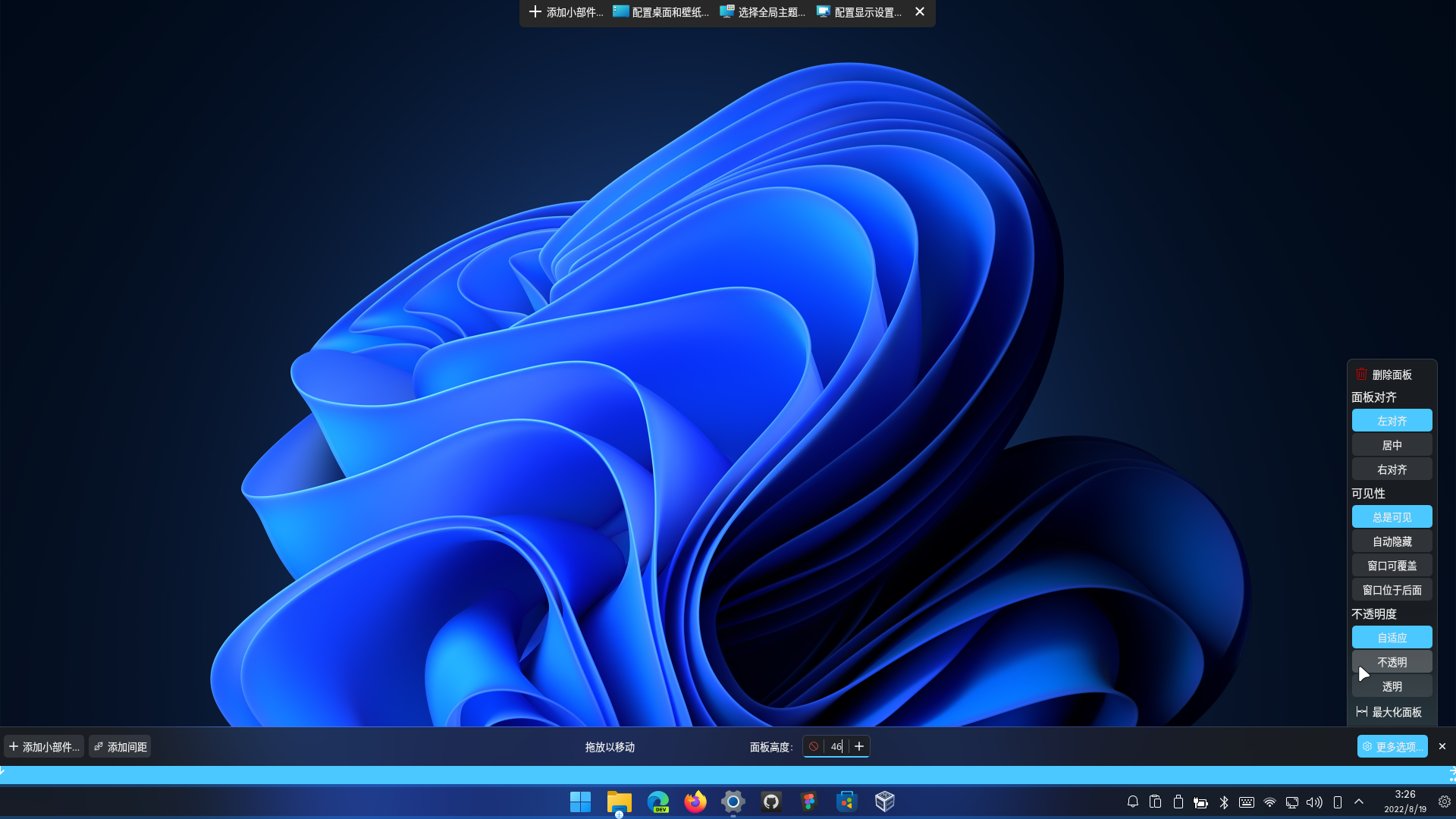This screenshot has height=819, width=1456.
Task: Open the clipboard tray icon
Action: click(x=1156, y=802)
